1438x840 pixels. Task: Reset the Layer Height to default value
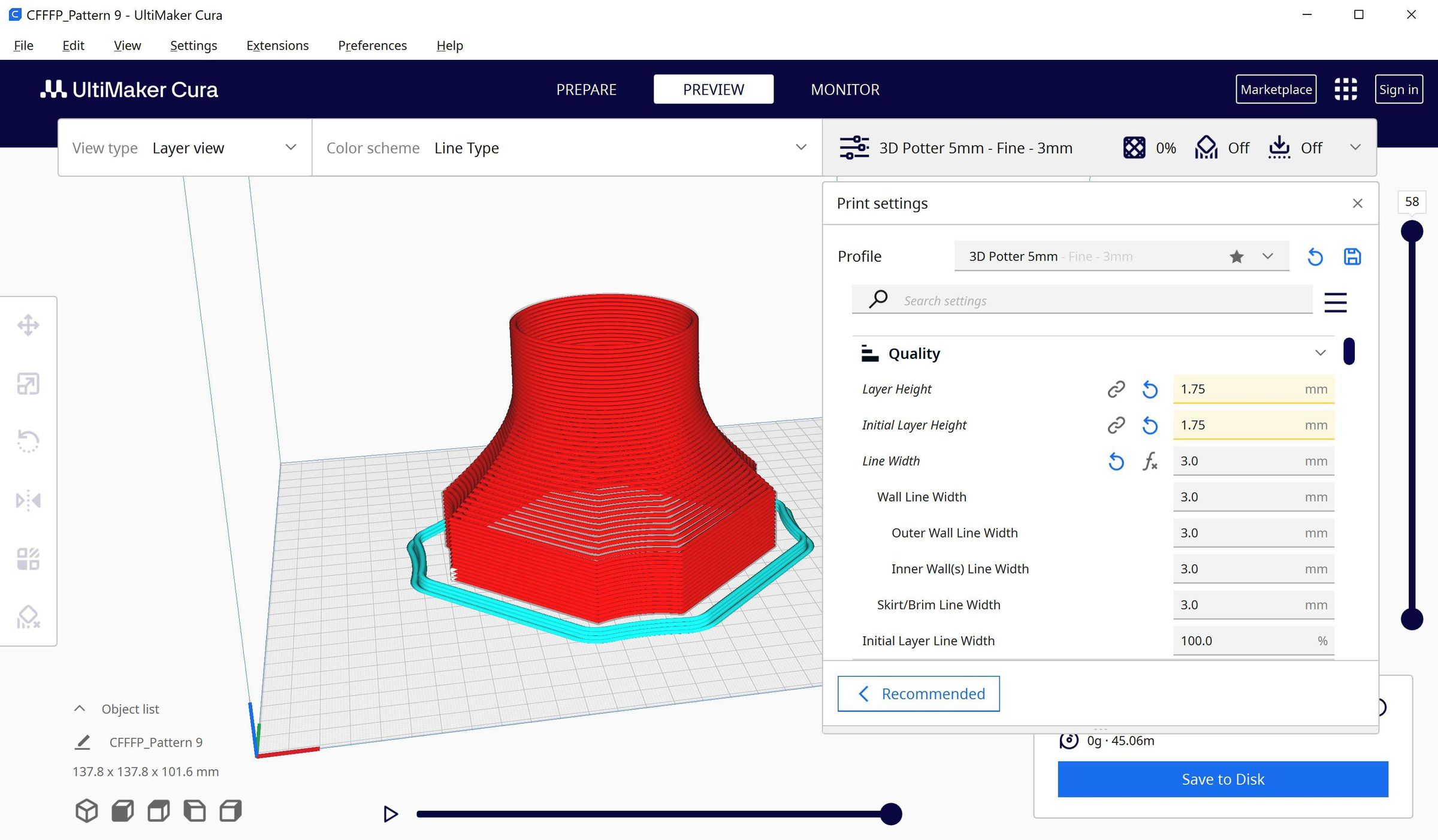[x=1150, y=389]
